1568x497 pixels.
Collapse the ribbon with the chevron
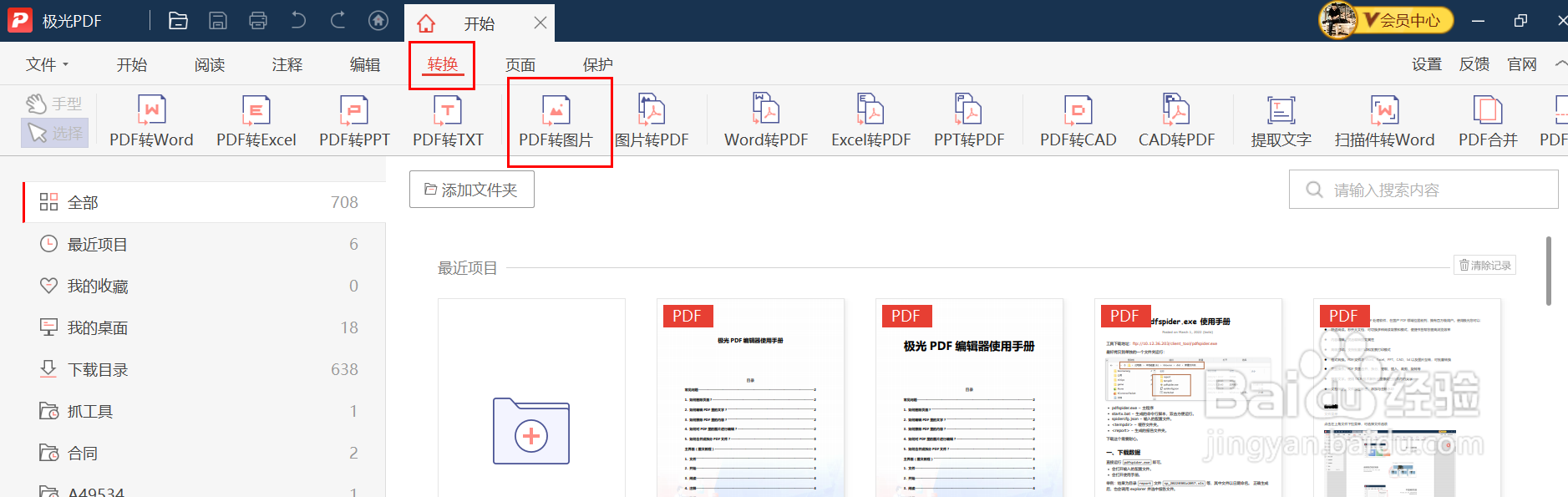click(1560, 64)
